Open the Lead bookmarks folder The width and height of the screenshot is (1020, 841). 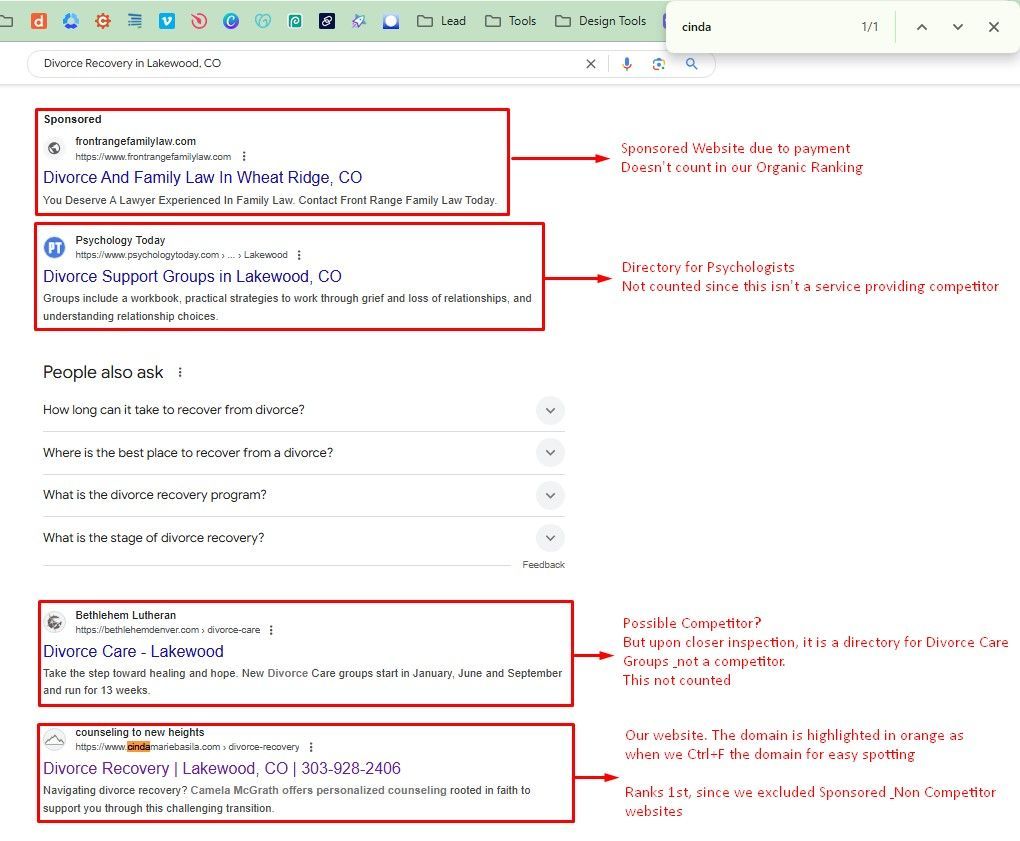pyautogui.click(x=442, y=21)
